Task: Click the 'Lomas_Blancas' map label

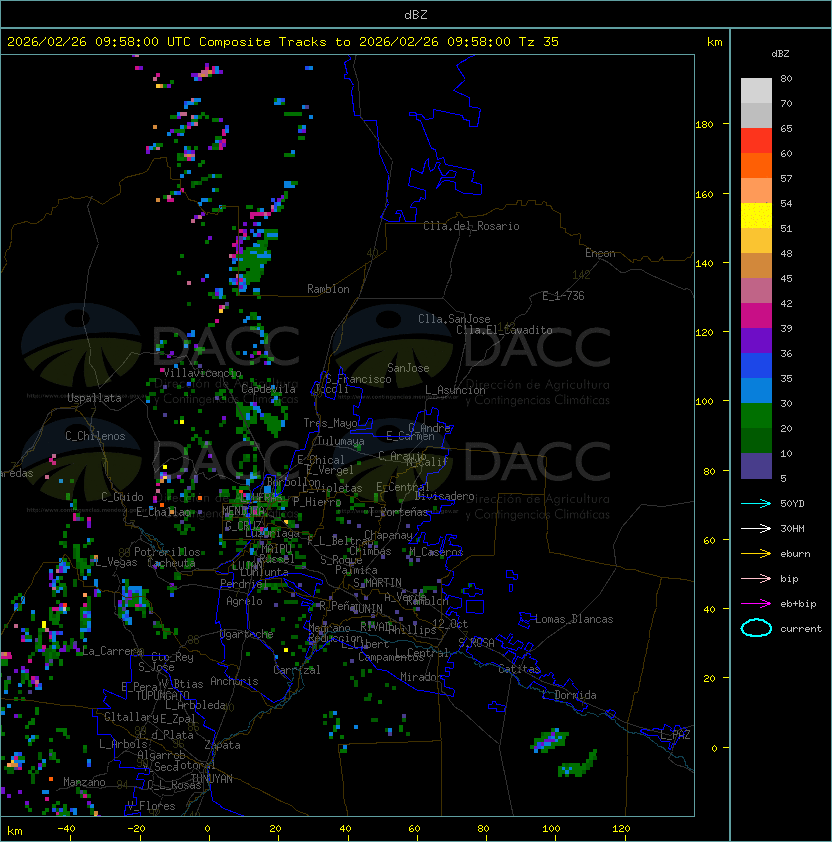Action: click(574, 619)
